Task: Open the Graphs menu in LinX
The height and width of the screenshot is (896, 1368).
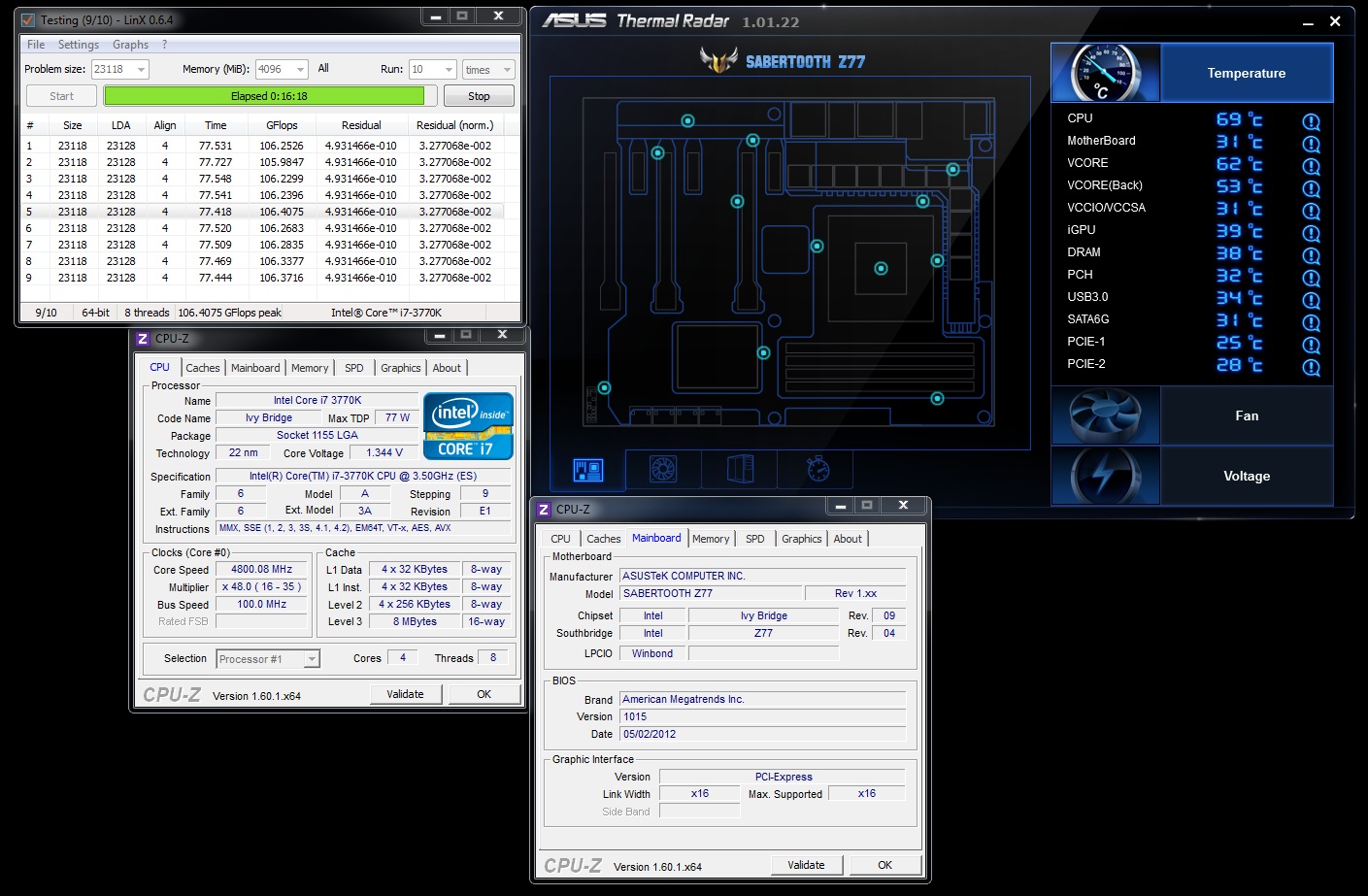Action: point(130,45)
